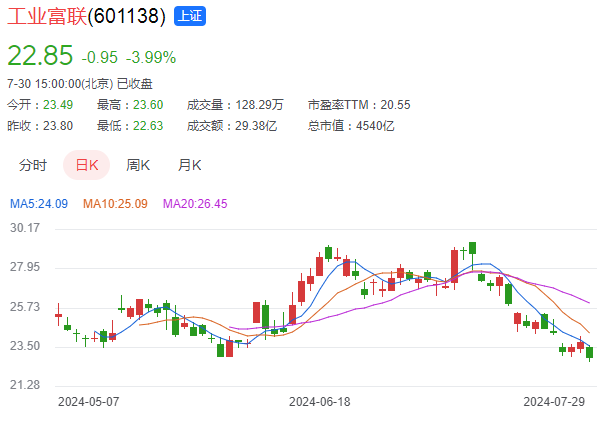The height and width of the screenshot is (427, 612).
Task: Click the 最高 value 23.60
Action: point(148,105)
